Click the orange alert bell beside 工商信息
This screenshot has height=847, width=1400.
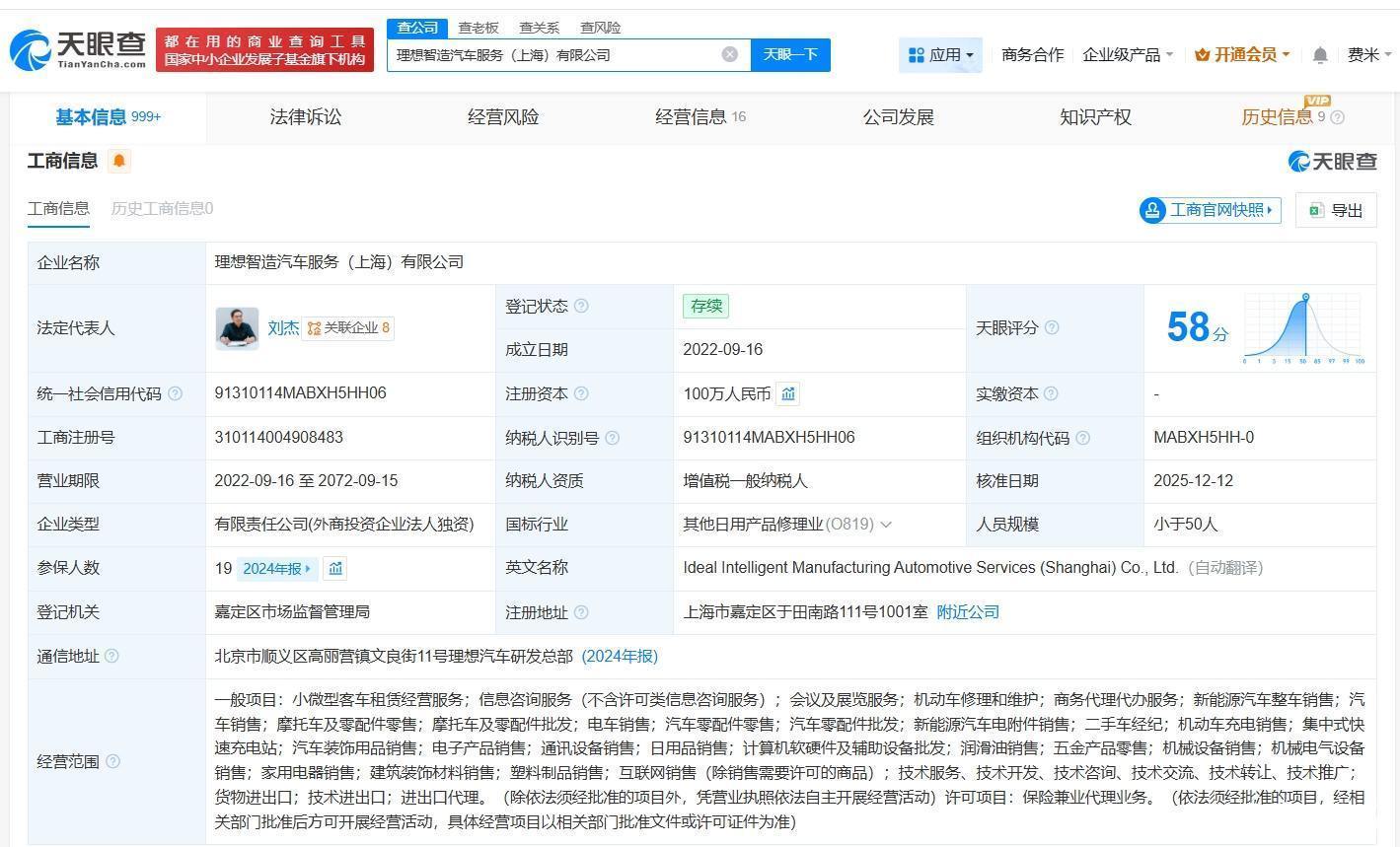[x=119, y=161]
